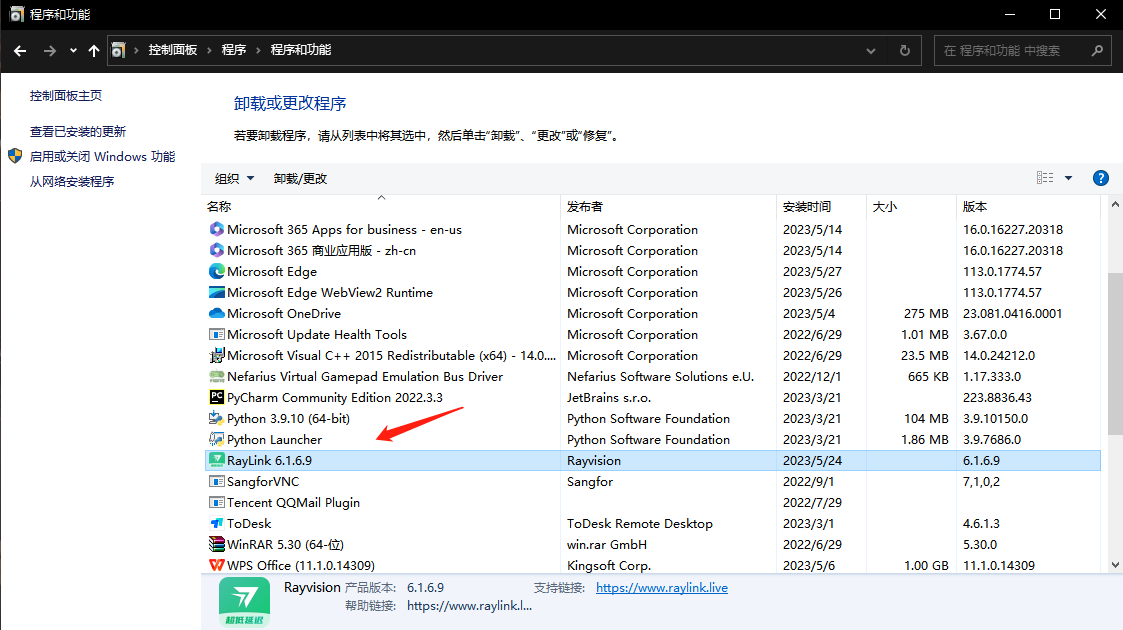Click the Forward navigation arrow
This screenshot has height=630, width=1123.
coord(49,51)
